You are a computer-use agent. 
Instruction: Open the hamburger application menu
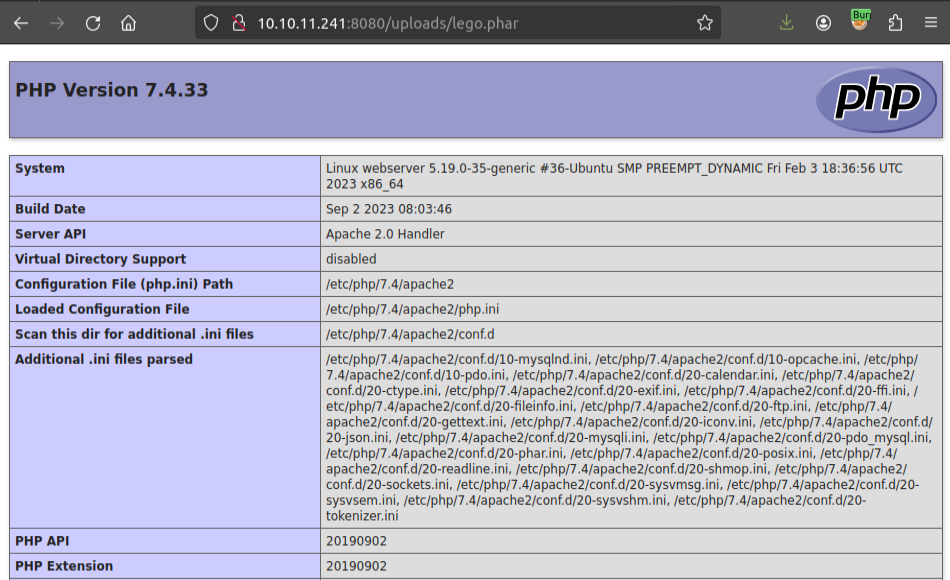930,23
